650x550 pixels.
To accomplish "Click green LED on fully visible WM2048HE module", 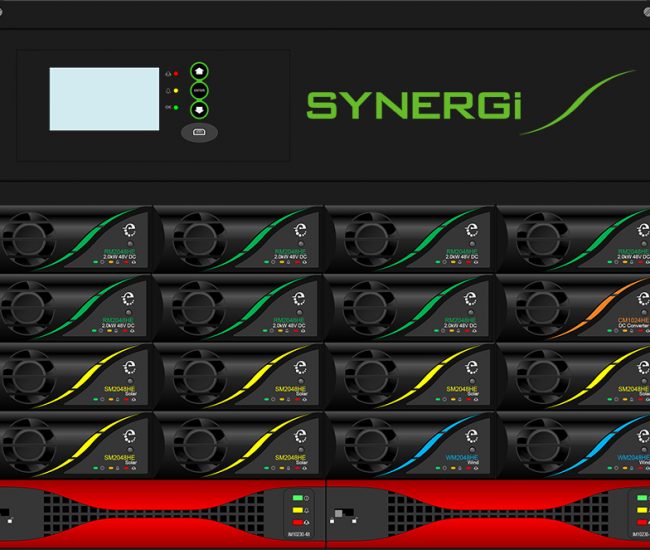I will pyautogui.click(x=438, y=468).
